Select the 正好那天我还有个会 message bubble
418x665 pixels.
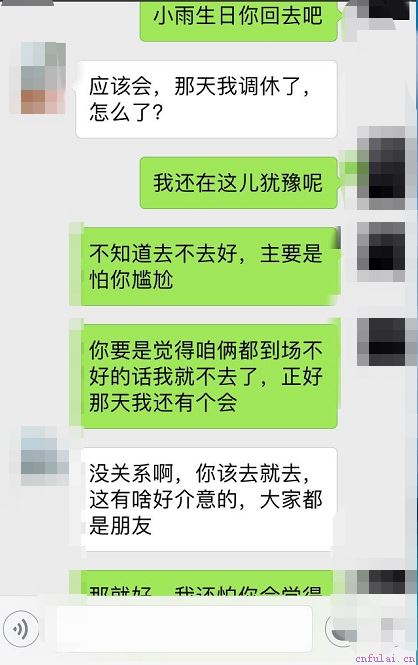tap(204, 374)
